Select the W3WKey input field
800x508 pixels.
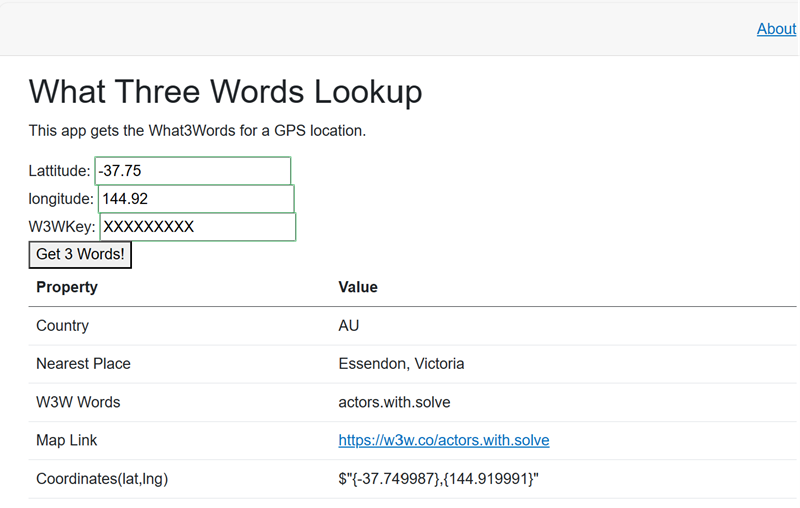point(198,227)
